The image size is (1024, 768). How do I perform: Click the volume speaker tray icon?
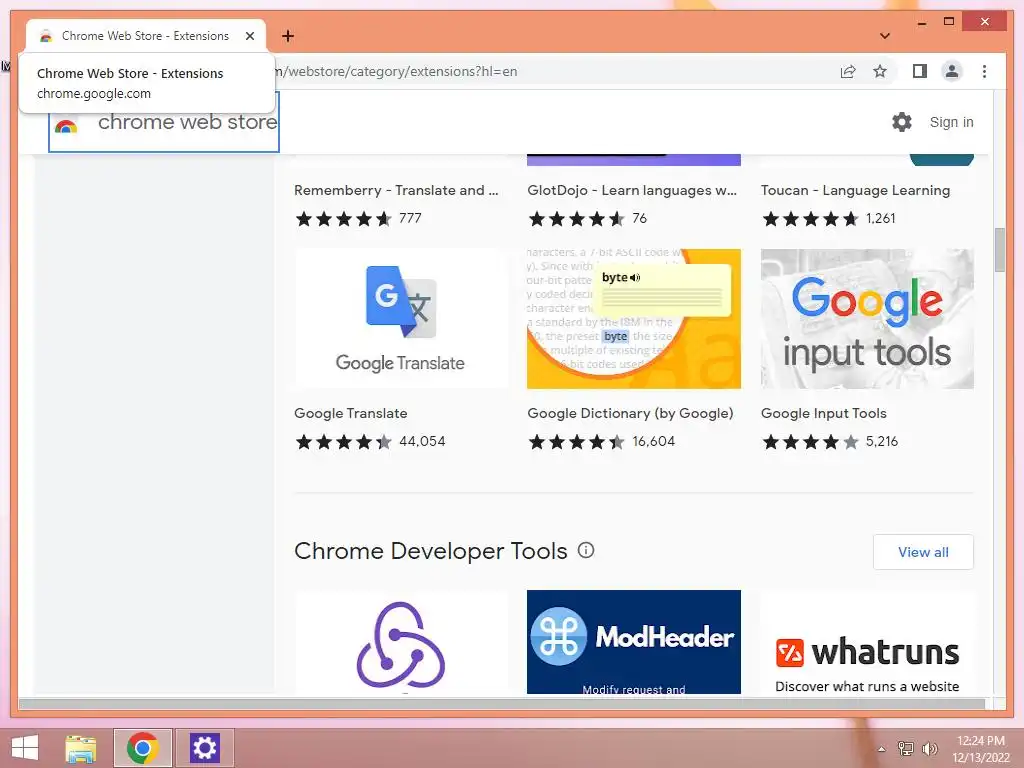coord(929,748)
